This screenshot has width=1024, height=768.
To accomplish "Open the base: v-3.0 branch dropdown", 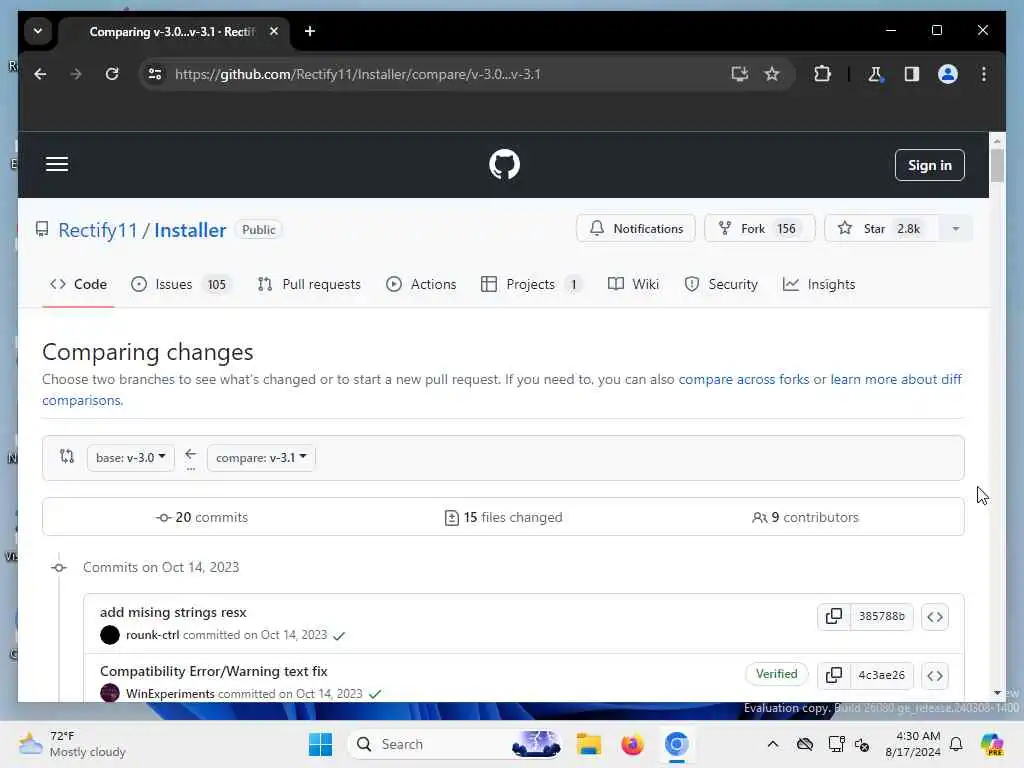I will click(131, 458).
